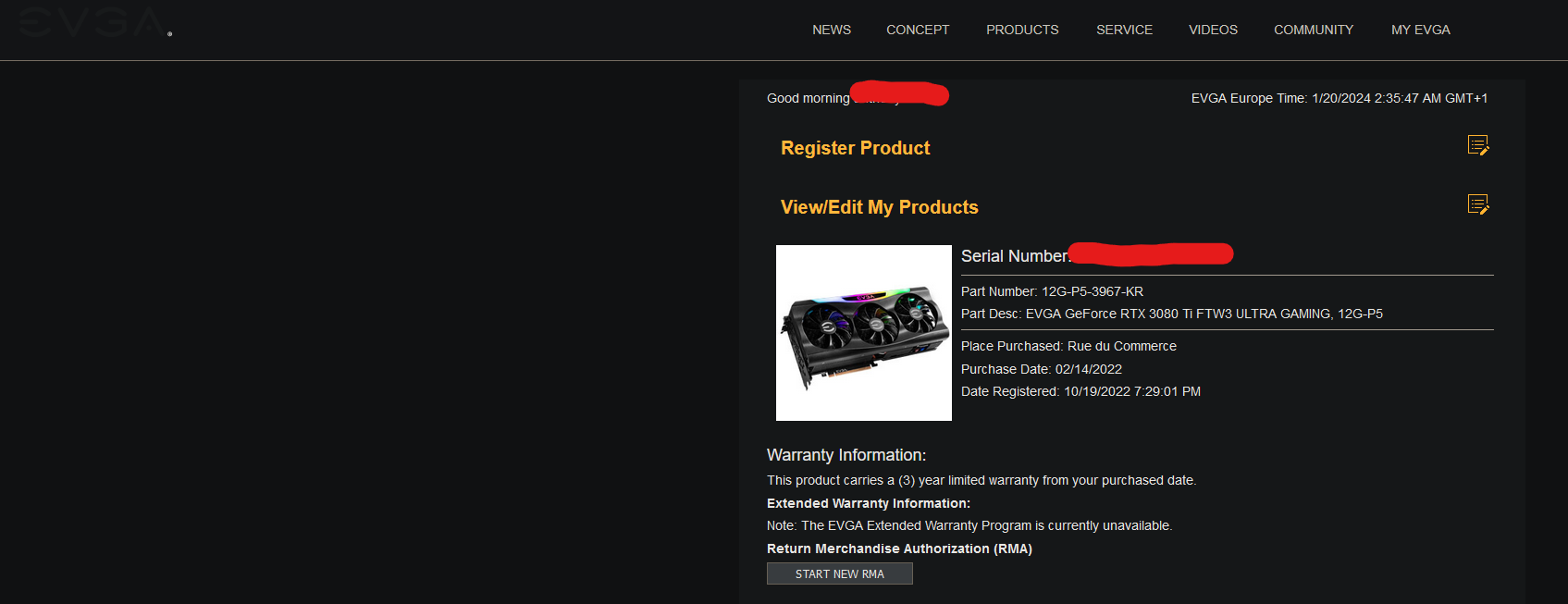Click the Warranty Information heading
This screenshot has height=604, width=1568.
click(x=846, y=455)
